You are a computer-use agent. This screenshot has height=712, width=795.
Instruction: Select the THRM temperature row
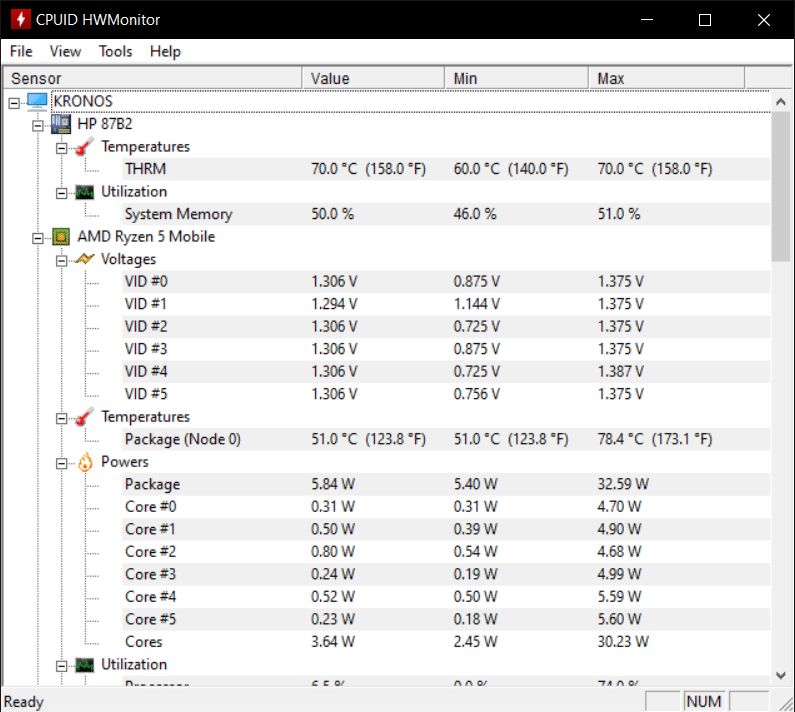point(446,169)
